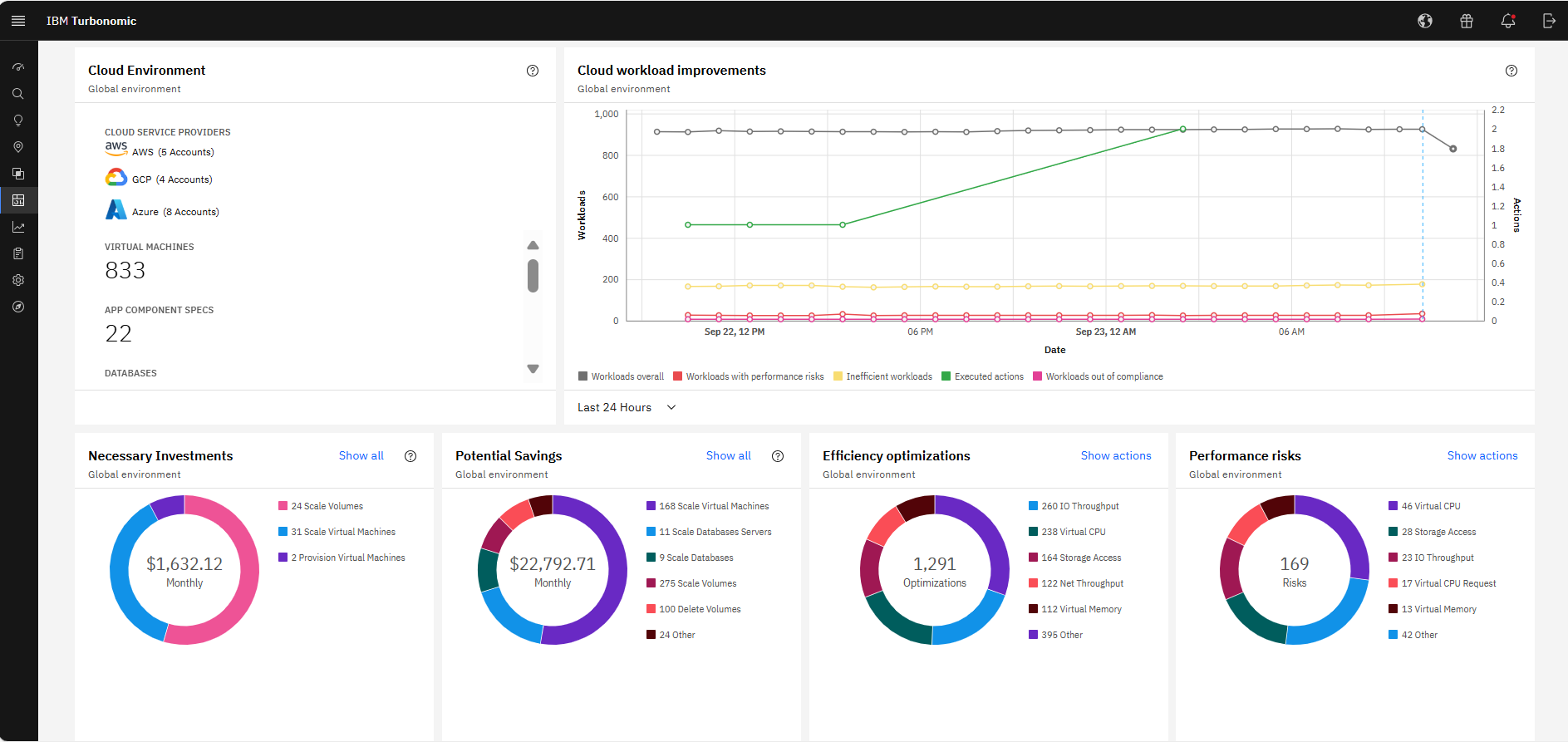This screenshot has width=1568, height=742.
Task: Open help for Cloud workload improvements
Action: click(1511, 71)
